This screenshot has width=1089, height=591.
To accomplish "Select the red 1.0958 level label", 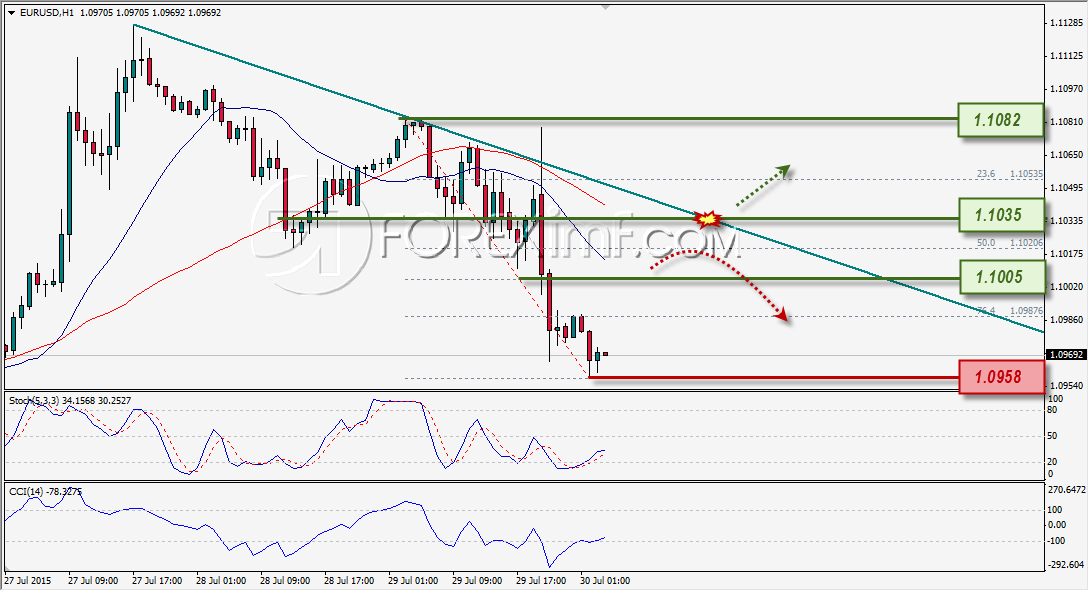I will pyautogui.click(x=1000, y=377).
